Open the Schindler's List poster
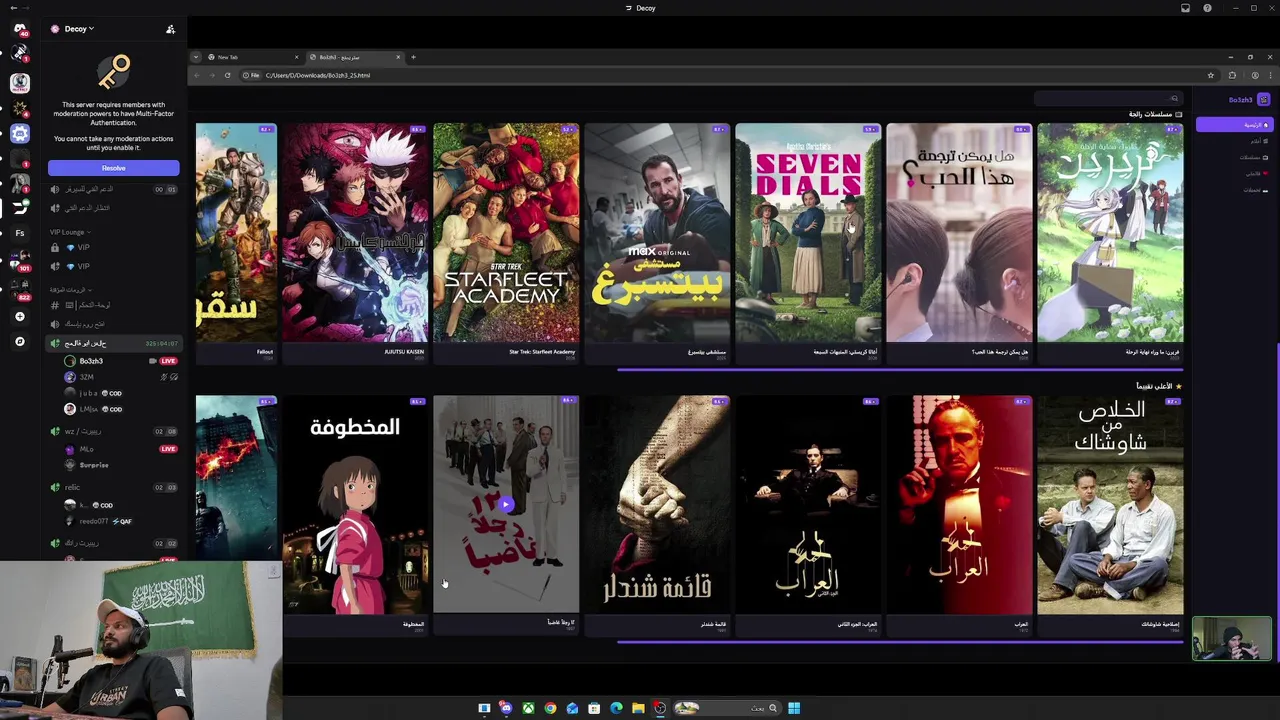This screenshot has width=1280, height=720. pos(657,504)
